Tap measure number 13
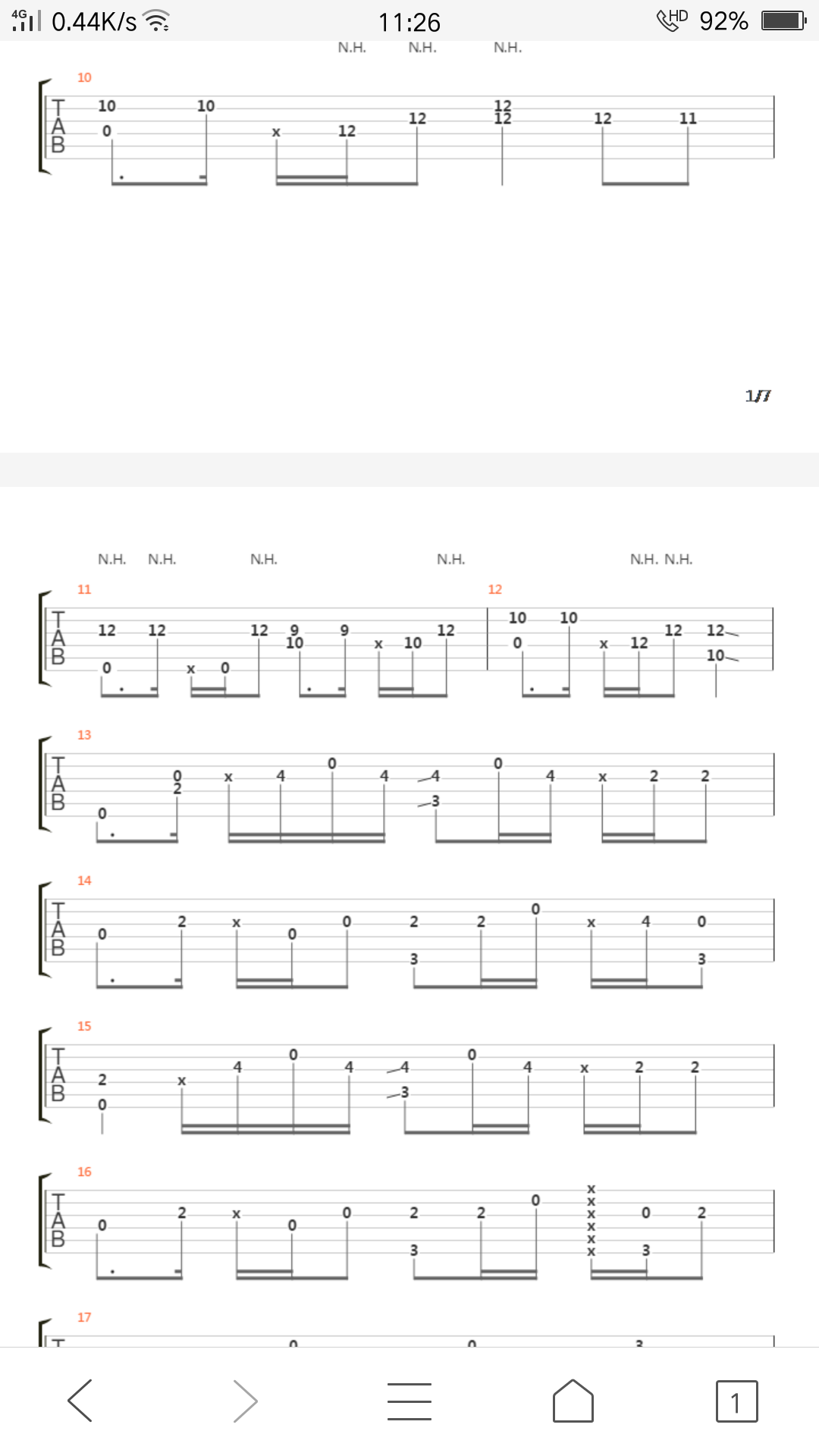The image size is (819, 1456). pos(84,735)
